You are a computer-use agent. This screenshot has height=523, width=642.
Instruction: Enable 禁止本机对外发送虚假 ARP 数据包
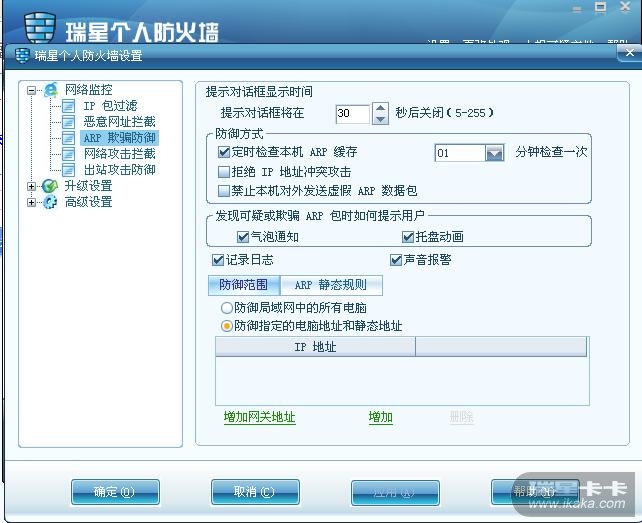click(224, 191)
